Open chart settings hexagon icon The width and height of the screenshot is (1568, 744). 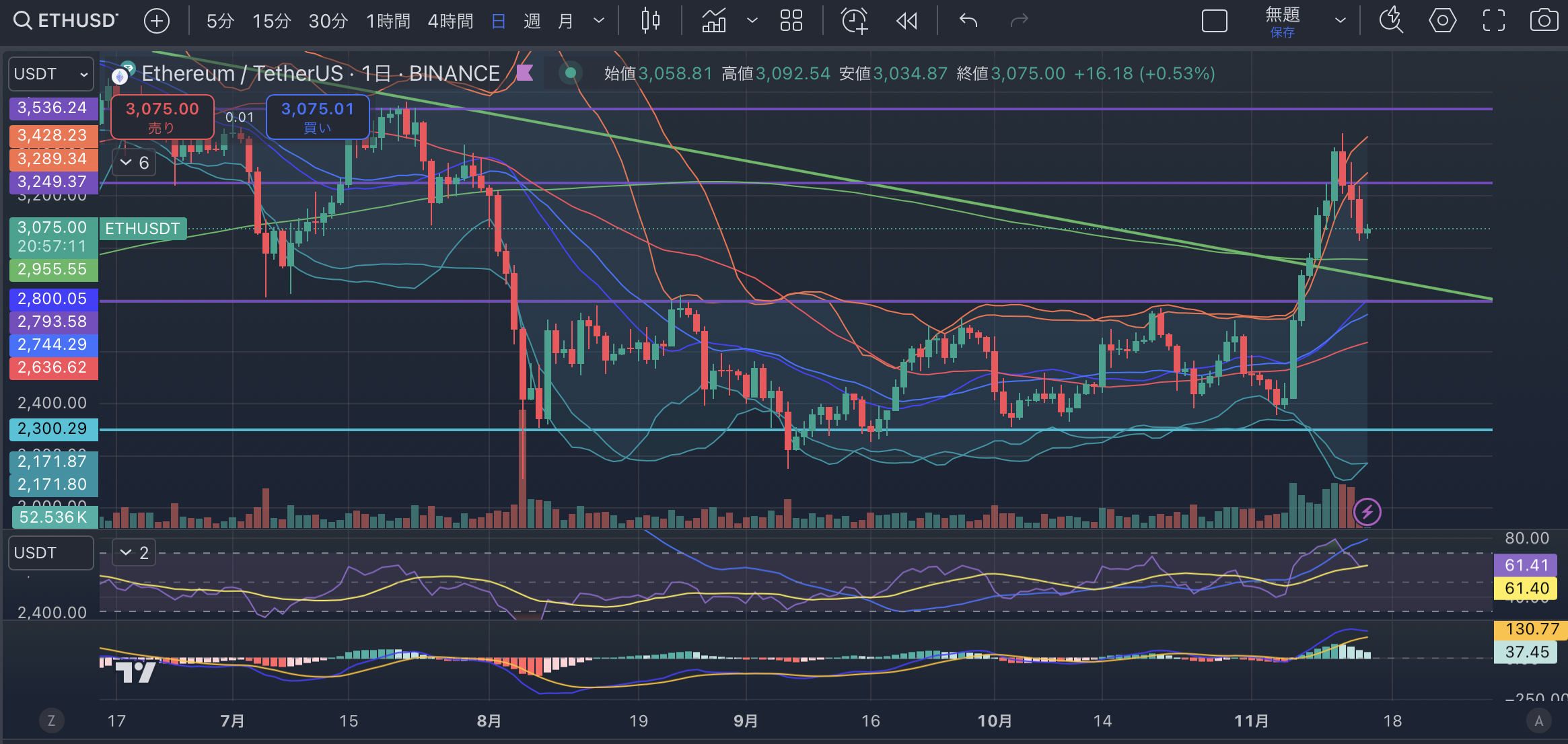pos(1442,21)
